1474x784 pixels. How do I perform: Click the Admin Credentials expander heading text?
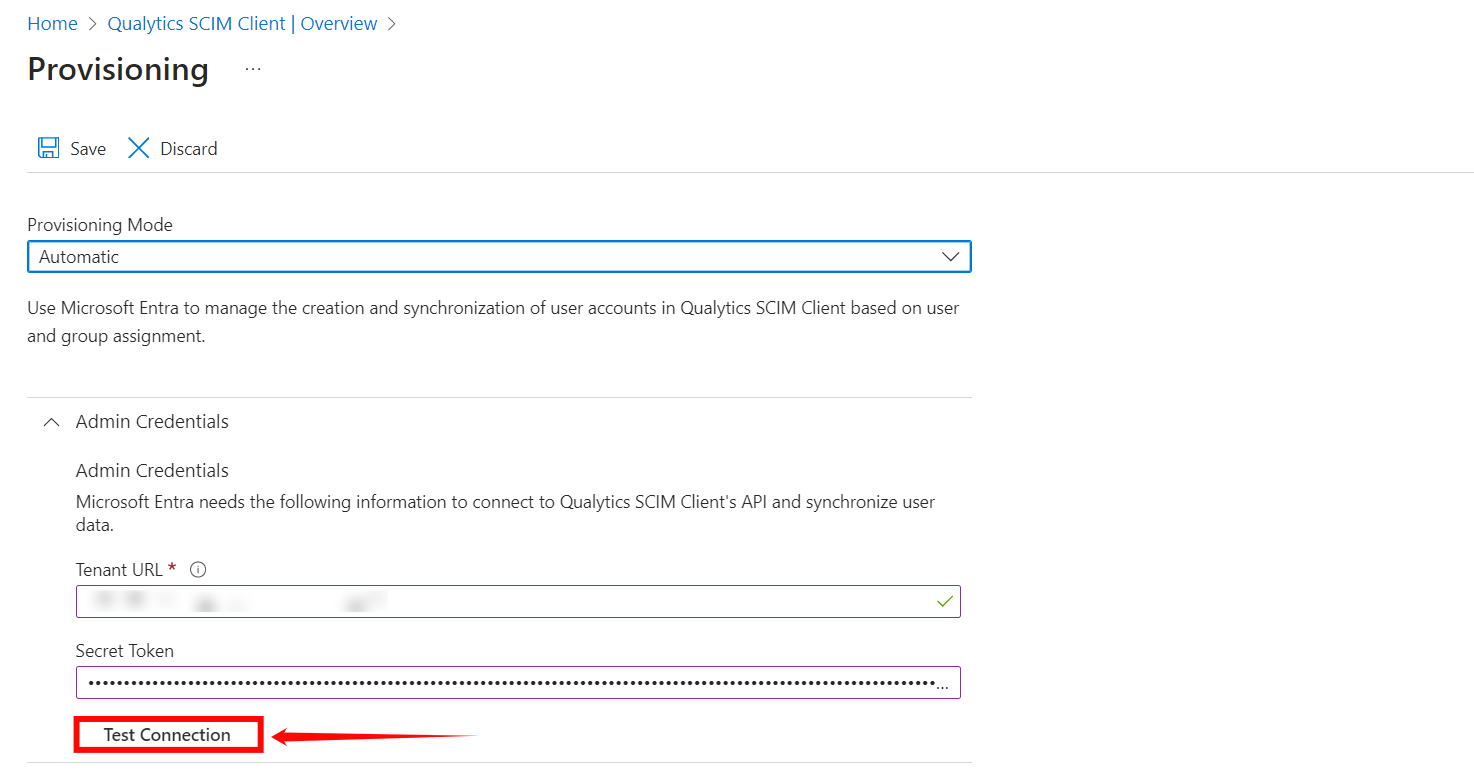[x=152, y=422]
